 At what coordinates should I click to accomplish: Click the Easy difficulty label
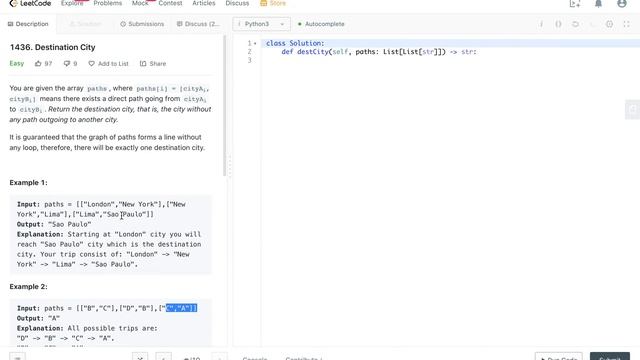(x=17, y=63)
